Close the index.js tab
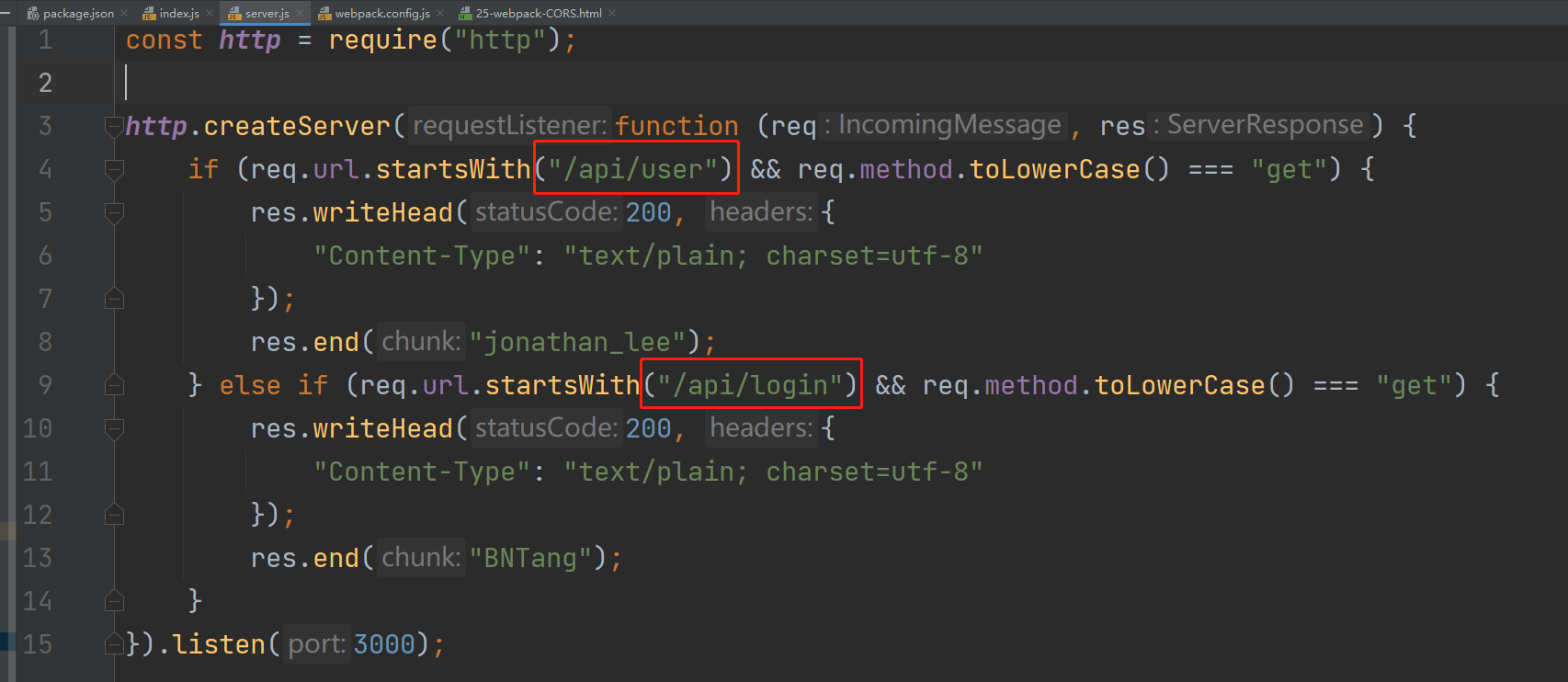Screen dimensions: 1568x682 210,13
